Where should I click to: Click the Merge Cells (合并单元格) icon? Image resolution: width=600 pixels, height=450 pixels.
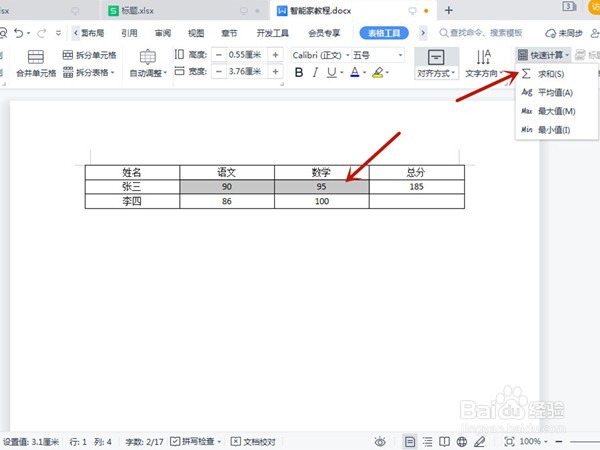(x=36, y=57)
